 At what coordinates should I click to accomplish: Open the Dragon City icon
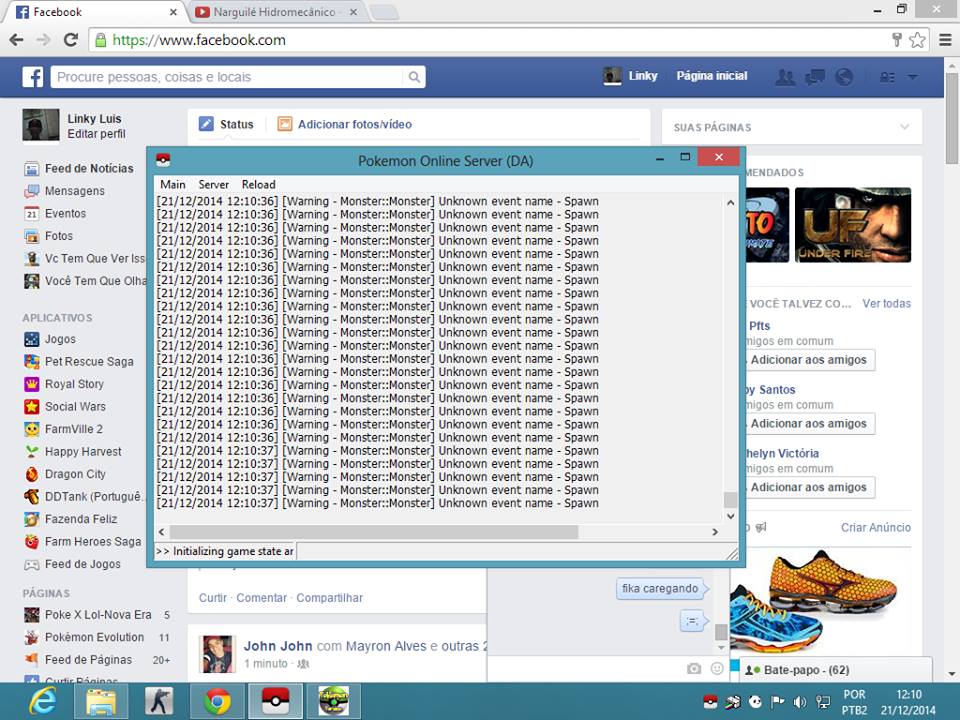click(31, 474)
